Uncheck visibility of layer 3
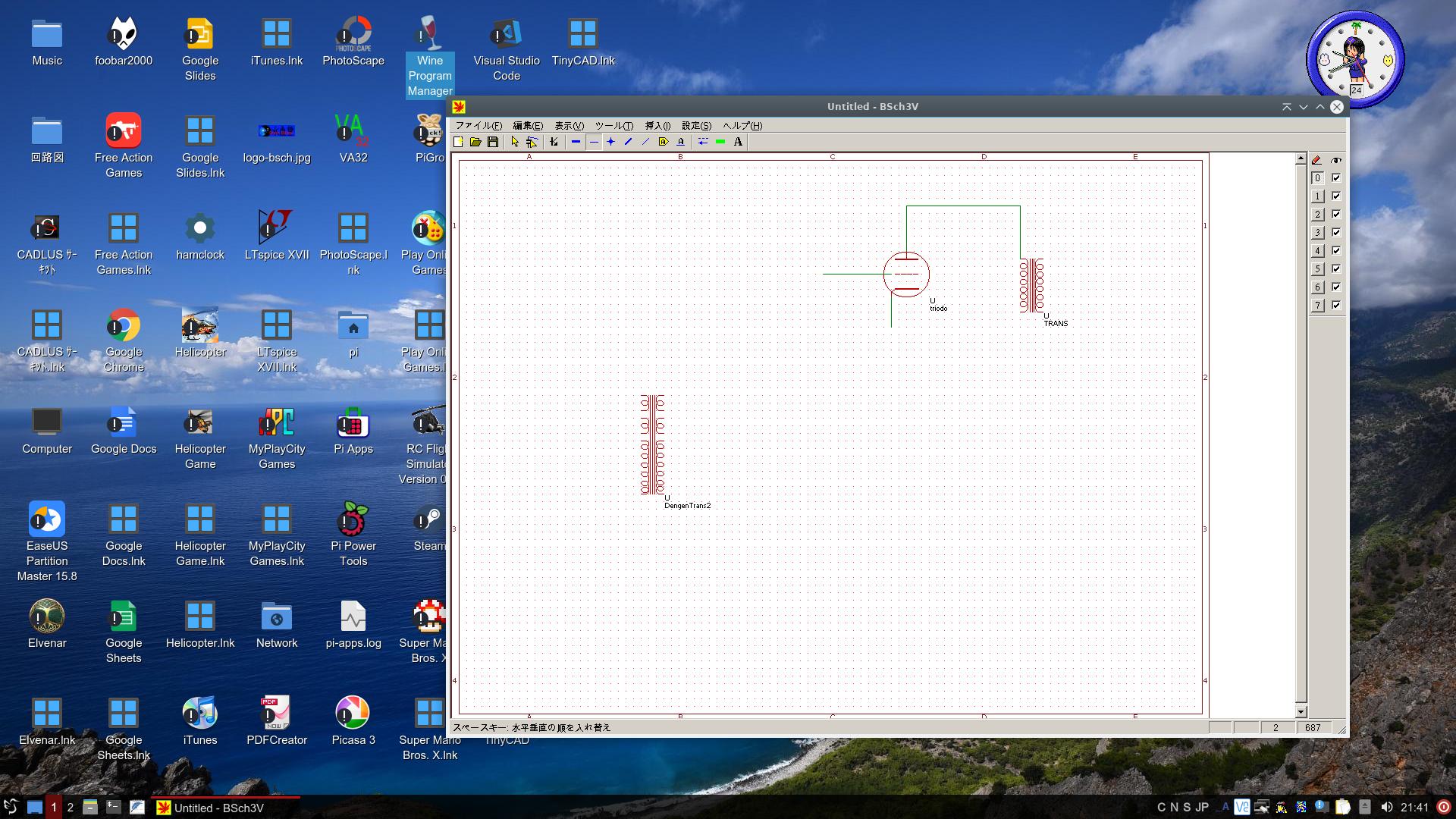 point(1336,233)
